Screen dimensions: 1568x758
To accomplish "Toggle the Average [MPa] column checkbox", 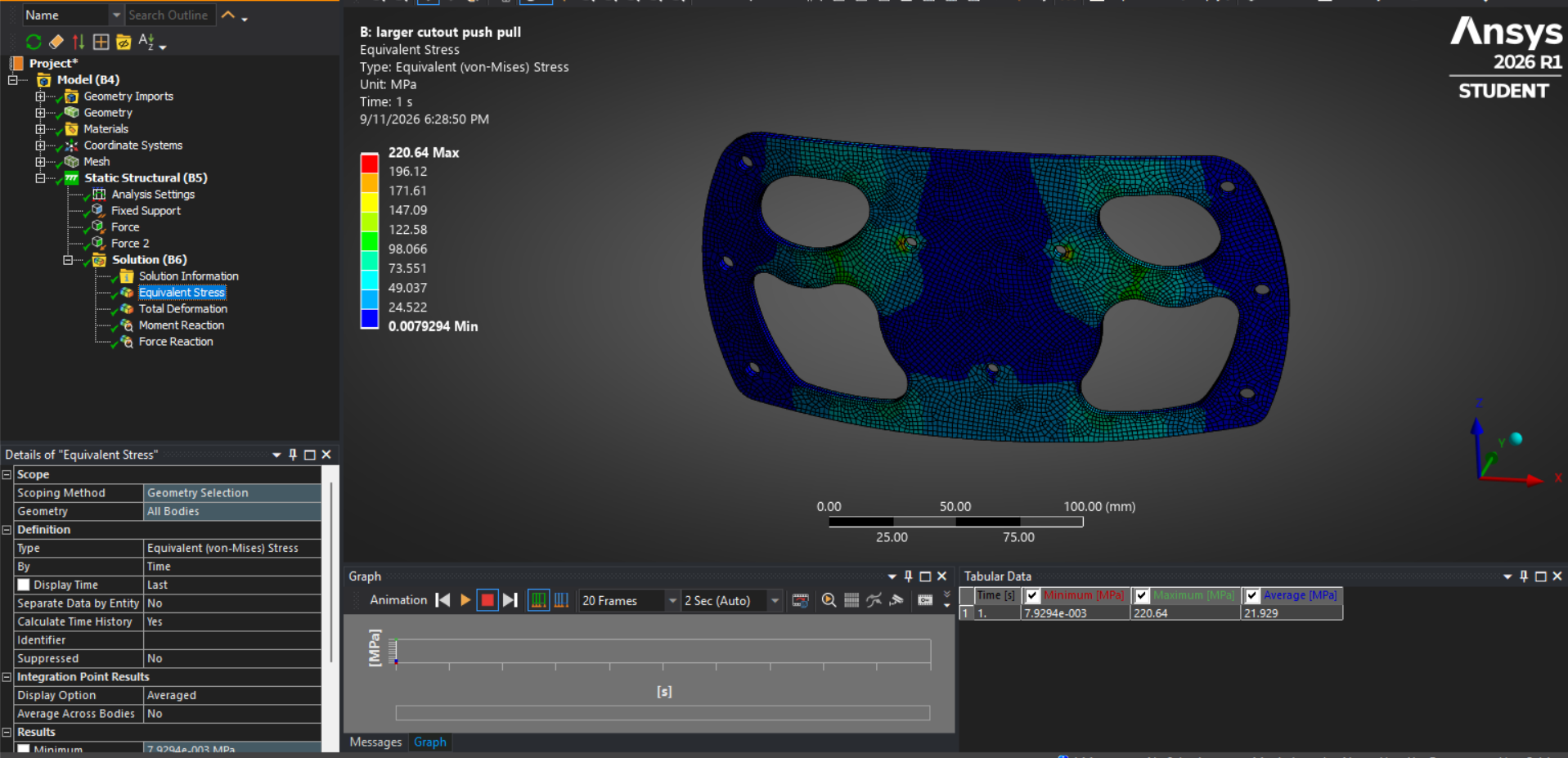I will pos(1252,596).
